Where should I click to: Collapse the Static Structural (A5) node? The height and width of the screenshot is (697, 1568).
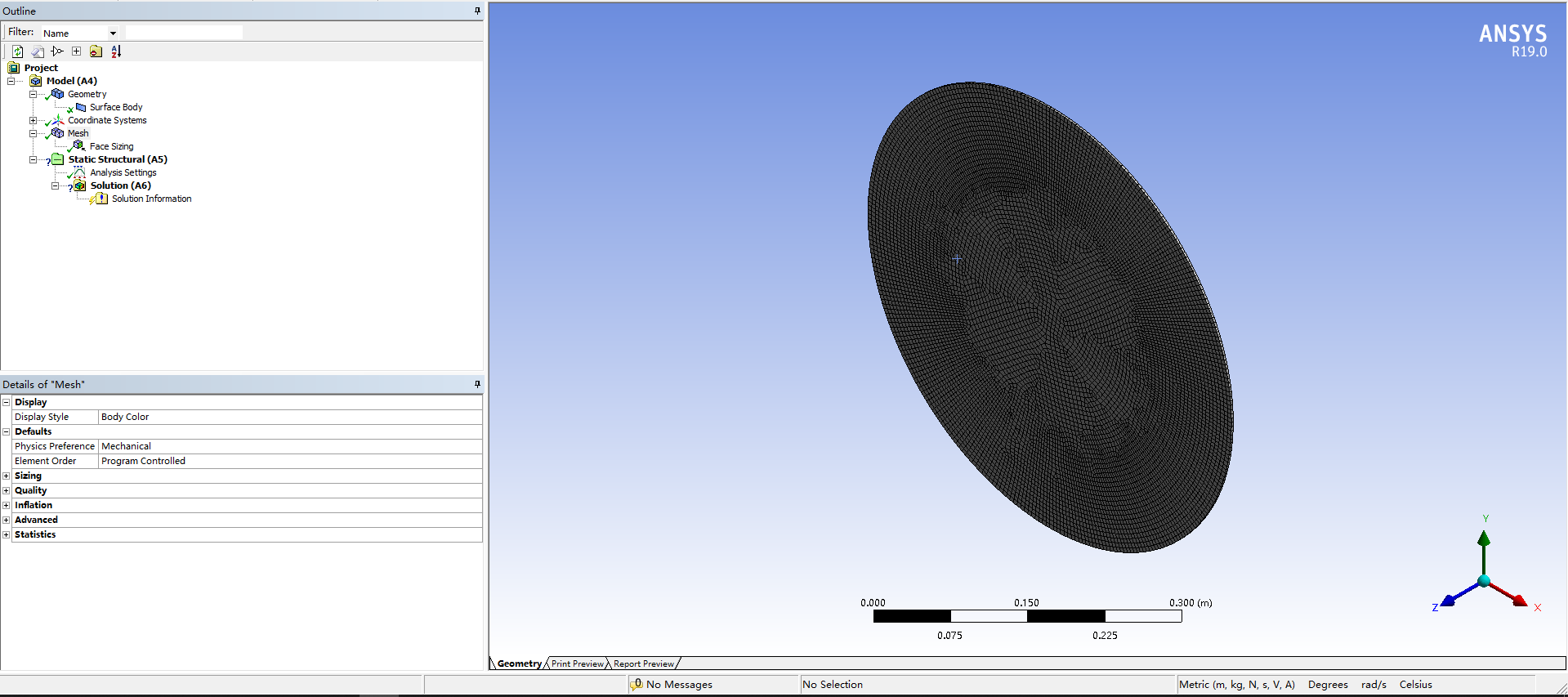pos(33,159)
